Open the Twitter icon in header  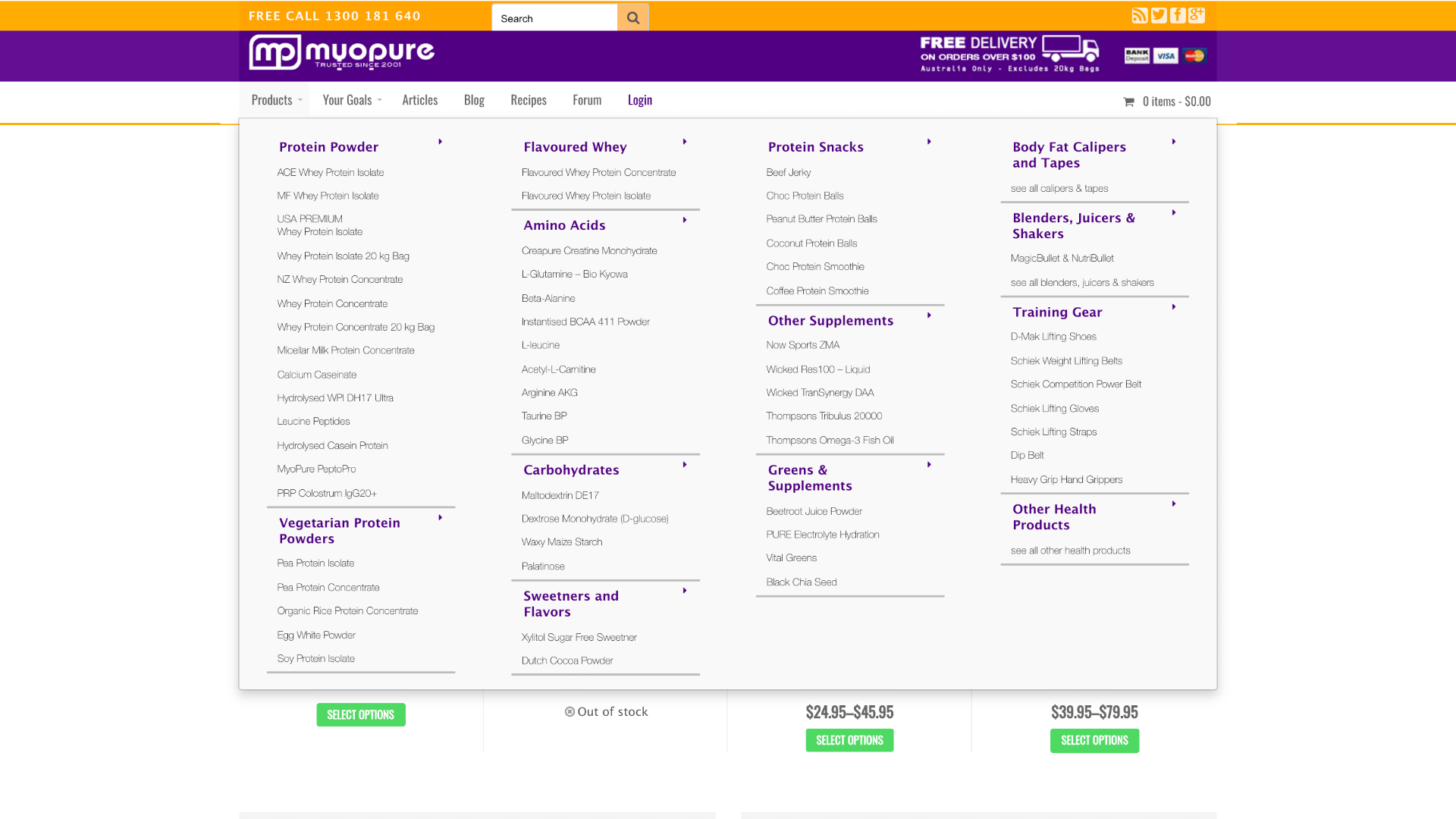1159,15
